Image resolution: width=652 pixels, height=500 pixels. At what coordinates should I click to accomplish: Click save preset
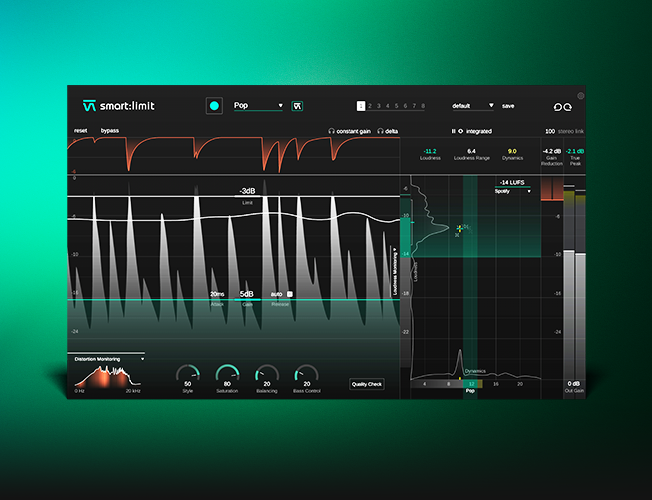coord(508,106)
